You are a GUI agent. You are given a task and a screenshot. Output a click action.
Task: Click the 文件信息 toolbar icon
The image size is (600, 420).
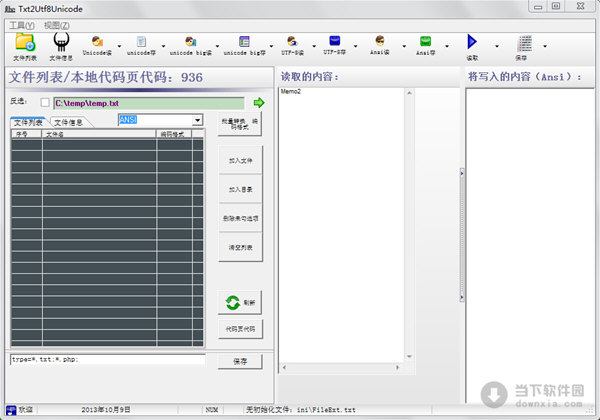tap(61, 43)
